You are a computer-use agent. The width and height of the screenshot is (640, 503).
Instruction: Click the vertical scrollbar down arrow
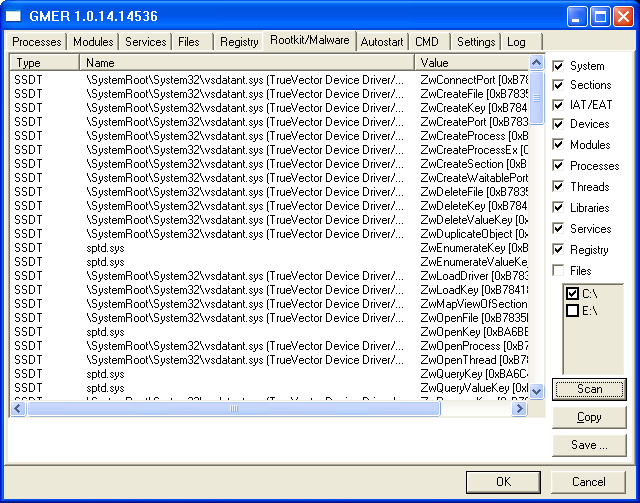coord(536,391)
